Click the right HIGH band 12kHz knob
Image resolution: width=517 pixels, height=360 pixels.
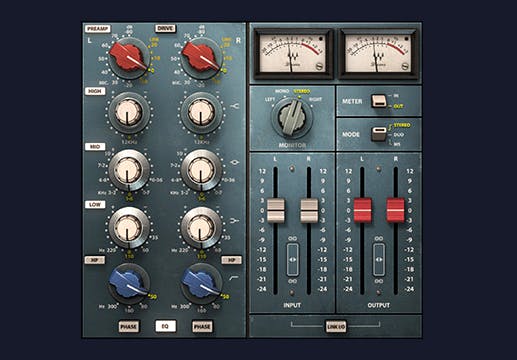[x=201, y=113]
